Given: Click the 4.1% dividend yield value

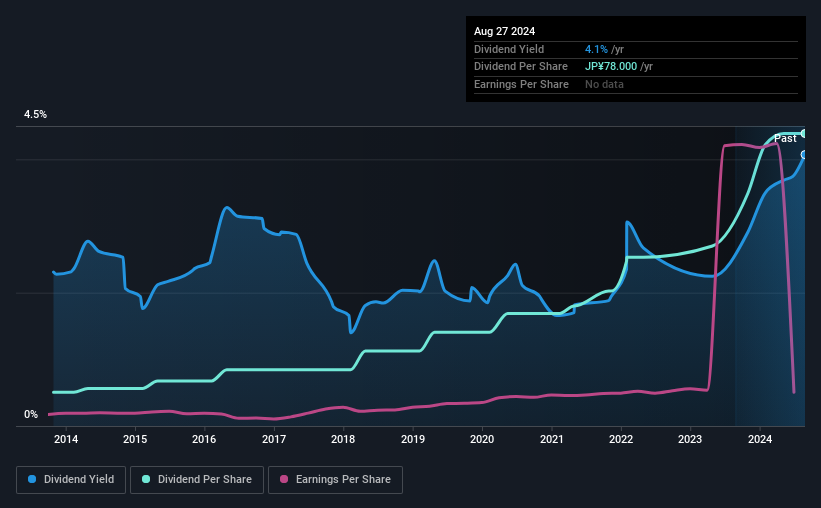Looking at the screenshot, I should point(596,49).
